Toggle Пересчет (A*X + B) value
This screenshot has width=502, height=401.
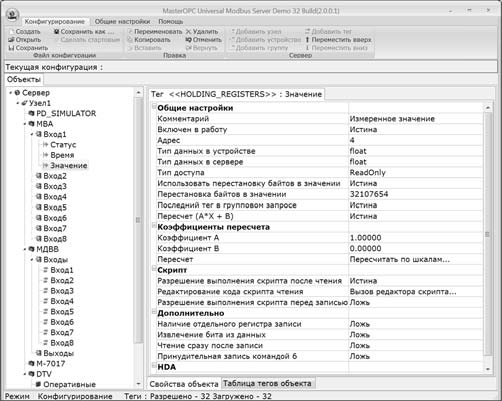[x=415, y=216]
